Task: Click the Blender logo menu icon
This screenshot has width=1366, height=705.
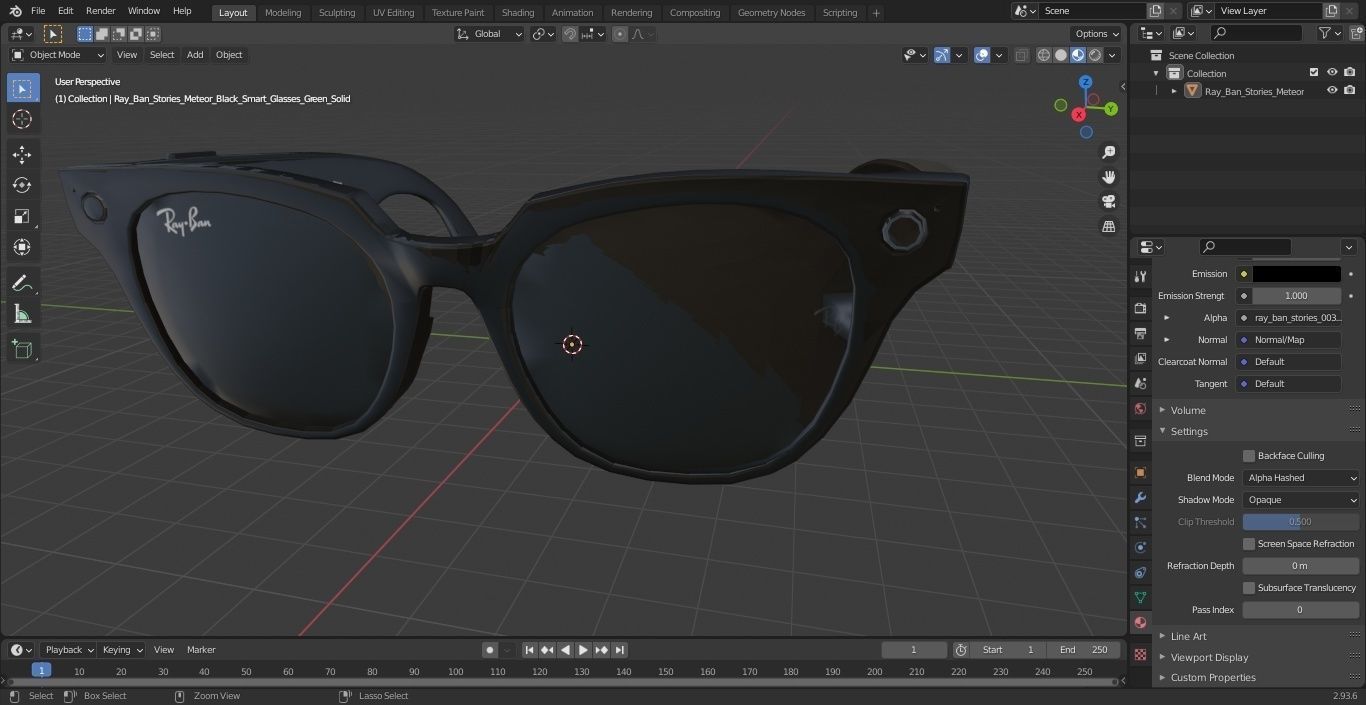Action: coord(14,11)
